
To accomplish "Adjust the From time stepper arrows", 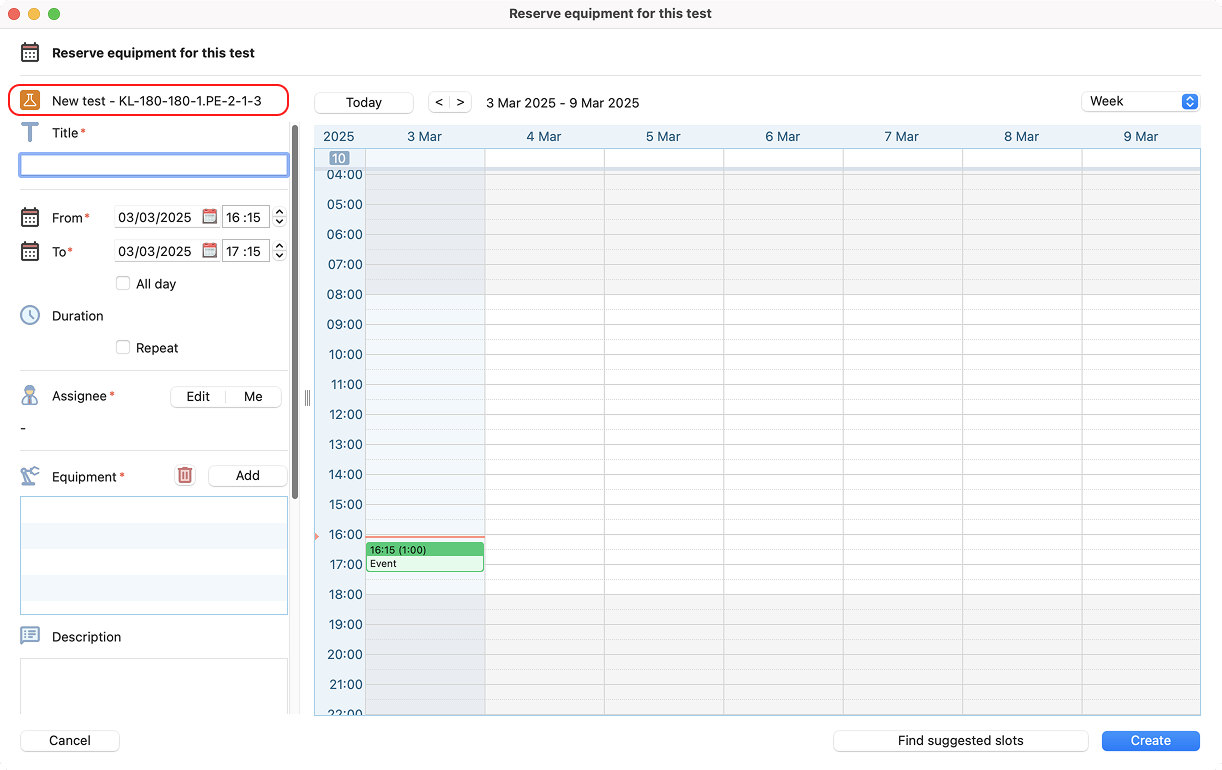I will click(279, 217).
